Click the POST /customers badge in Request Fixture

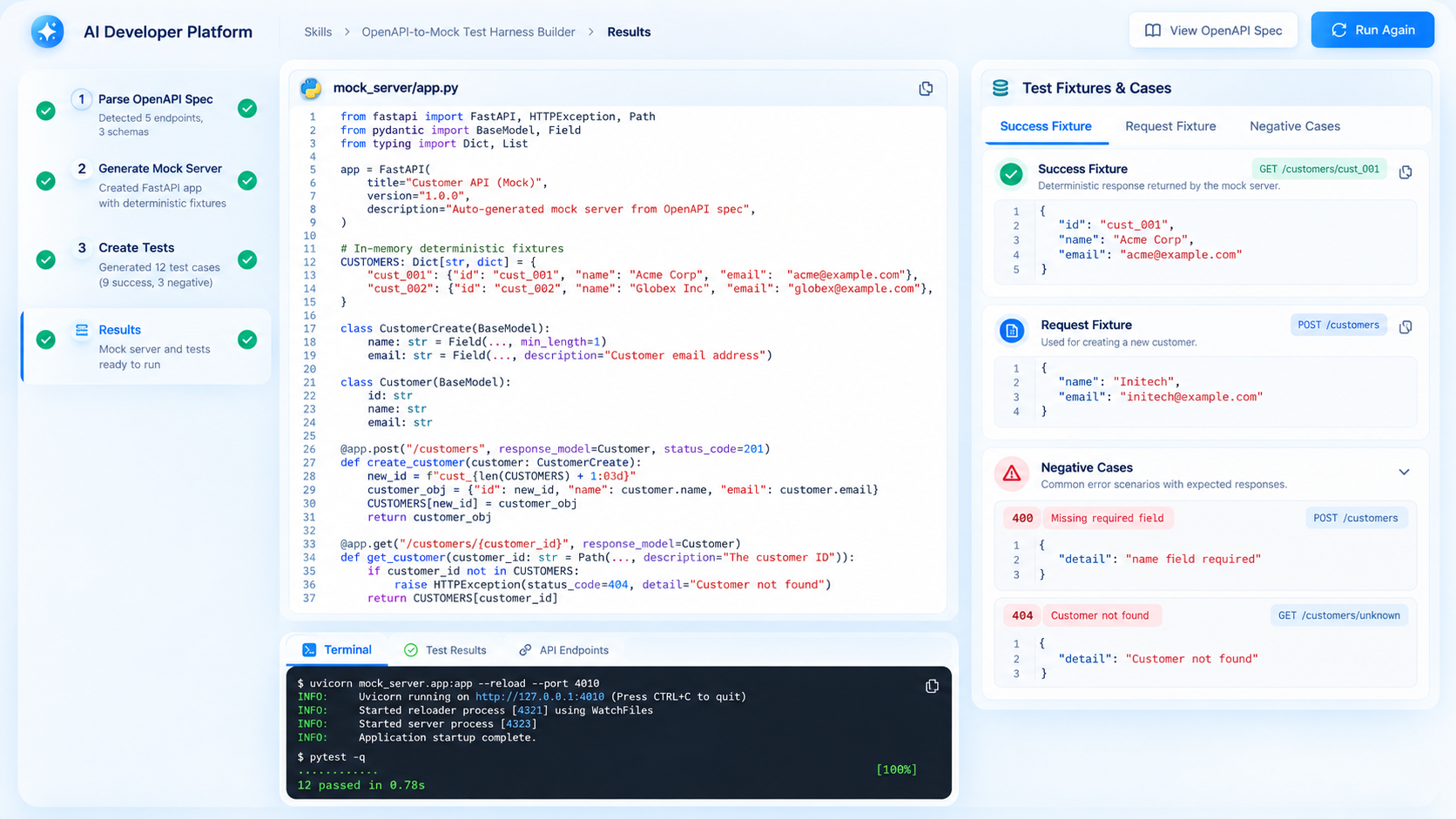[x=1338, y=325]
